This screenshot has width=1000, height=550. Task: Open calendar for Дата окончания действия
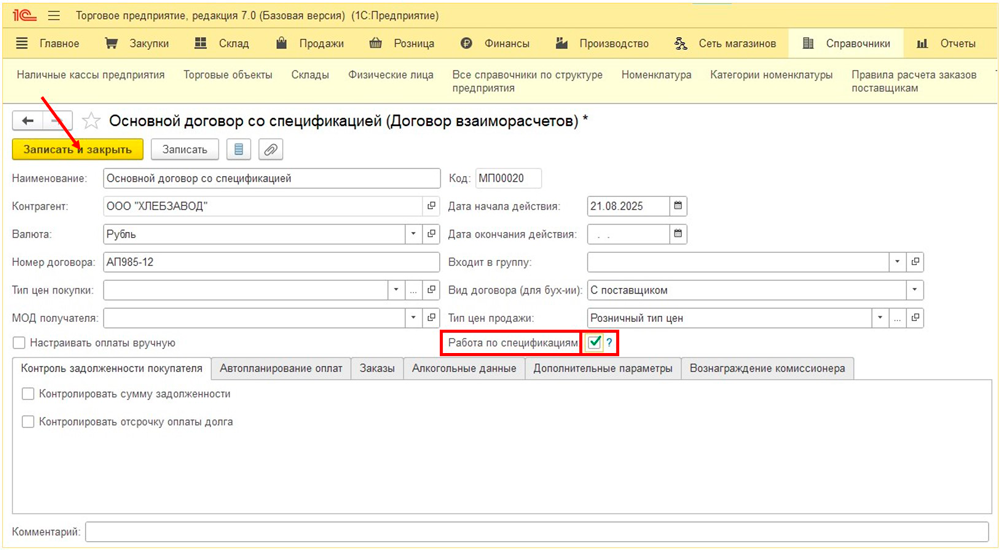(678, 234)
